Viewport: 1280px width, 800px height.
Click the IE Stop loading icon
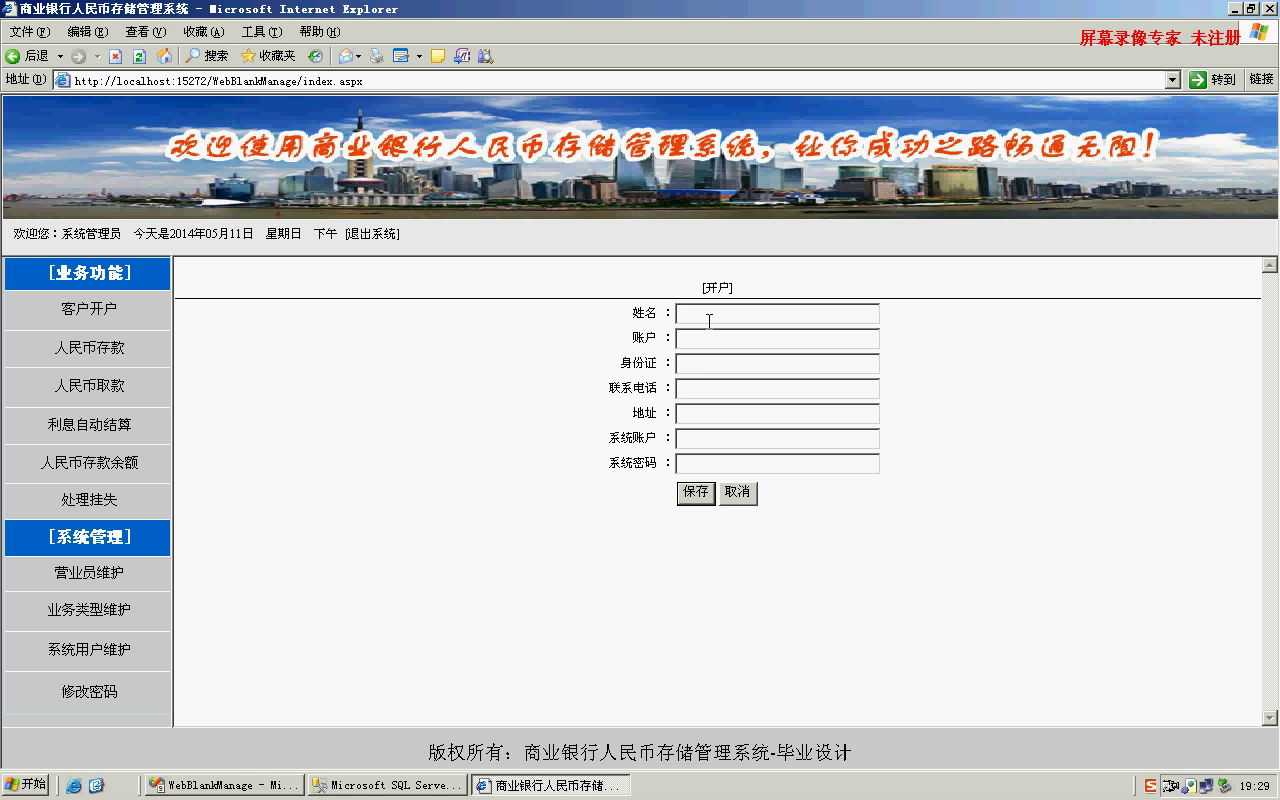[115, 56]
